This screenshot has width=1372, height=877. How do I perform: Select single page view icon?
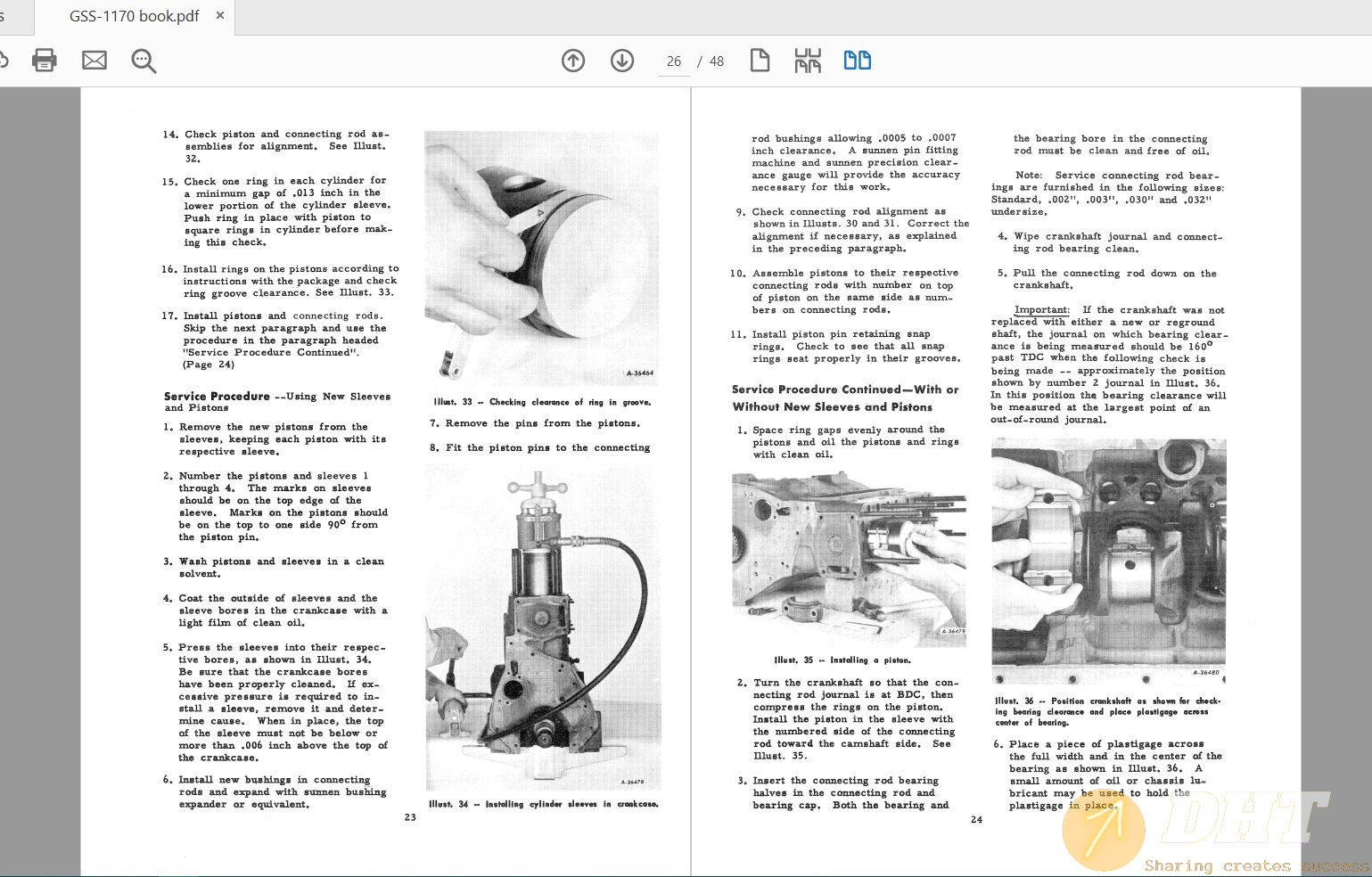tap(760, 61)
